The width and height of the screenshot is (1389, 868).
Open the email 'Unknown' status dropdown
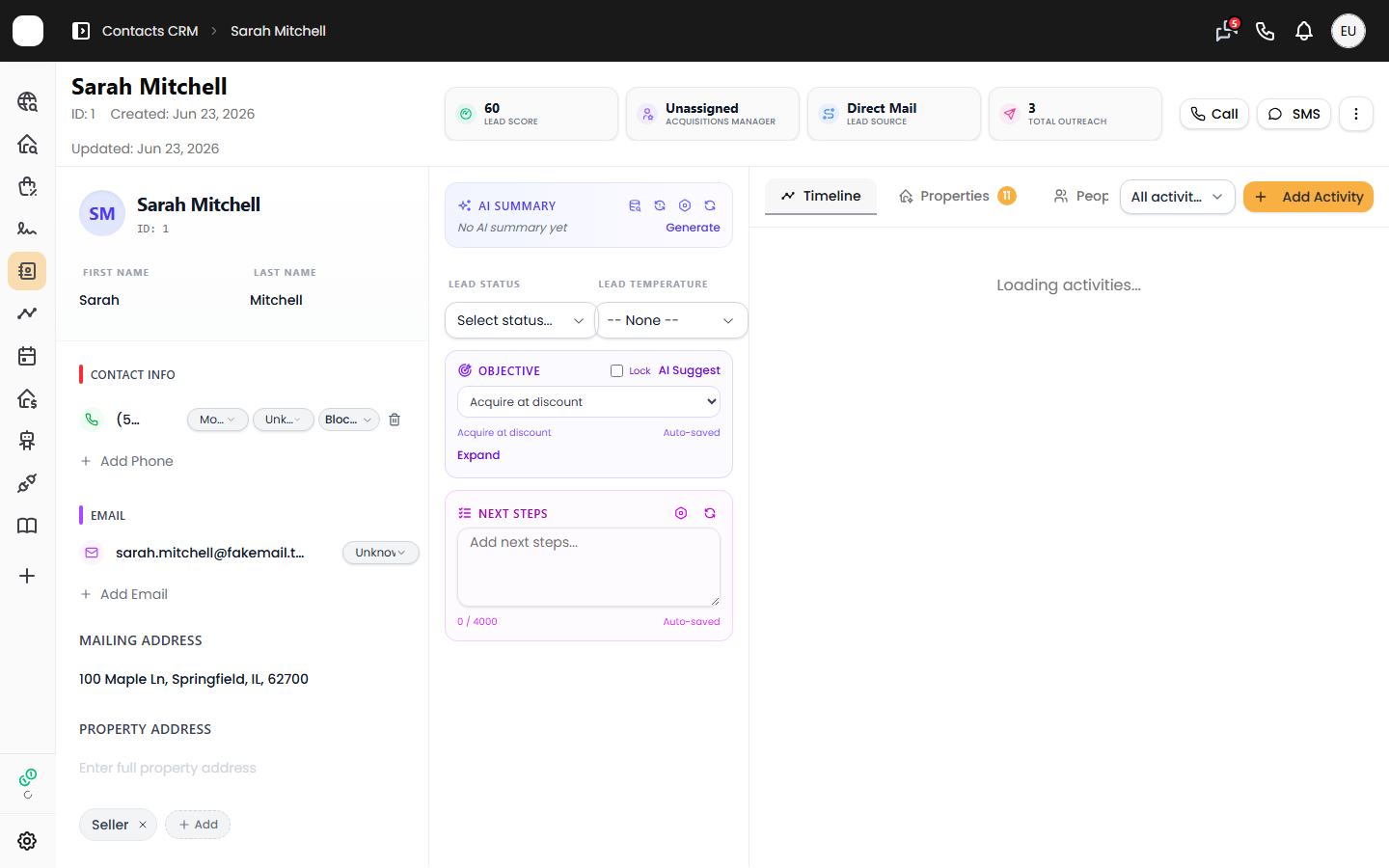(381, 553)
